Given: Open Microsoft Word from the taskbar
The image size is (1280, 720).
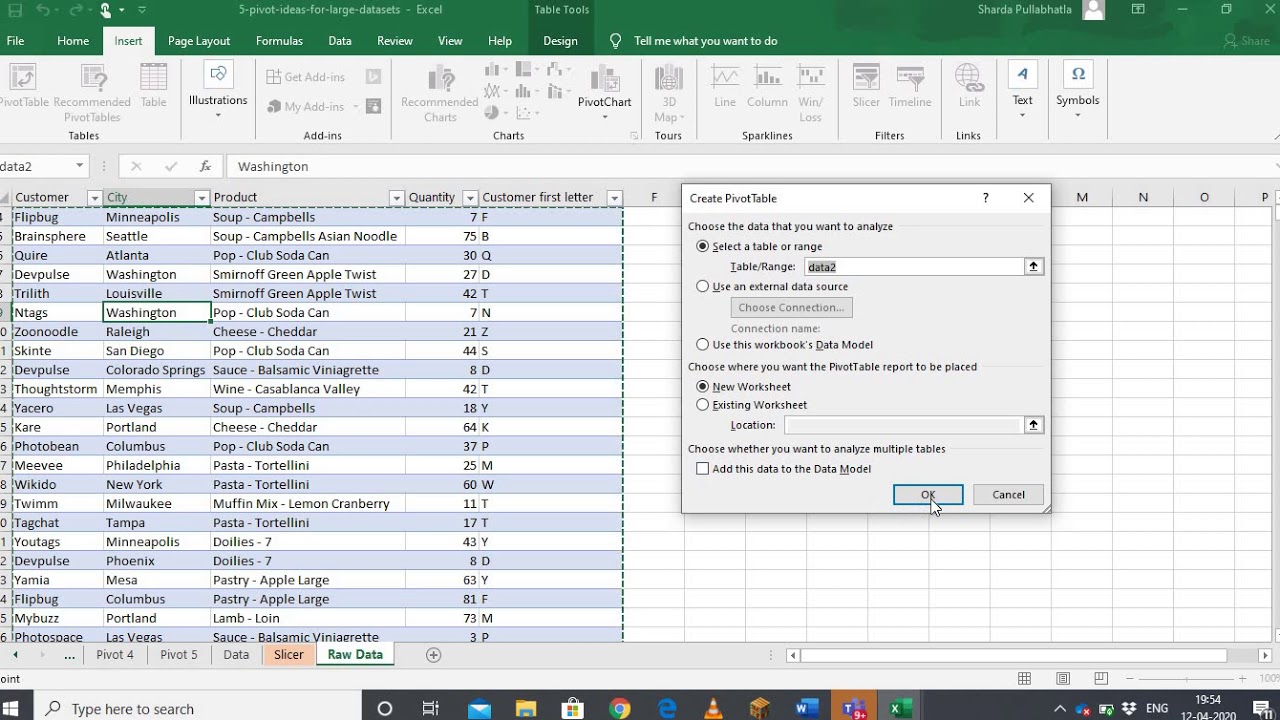Looking at the screenshot, I should (807, 709).
